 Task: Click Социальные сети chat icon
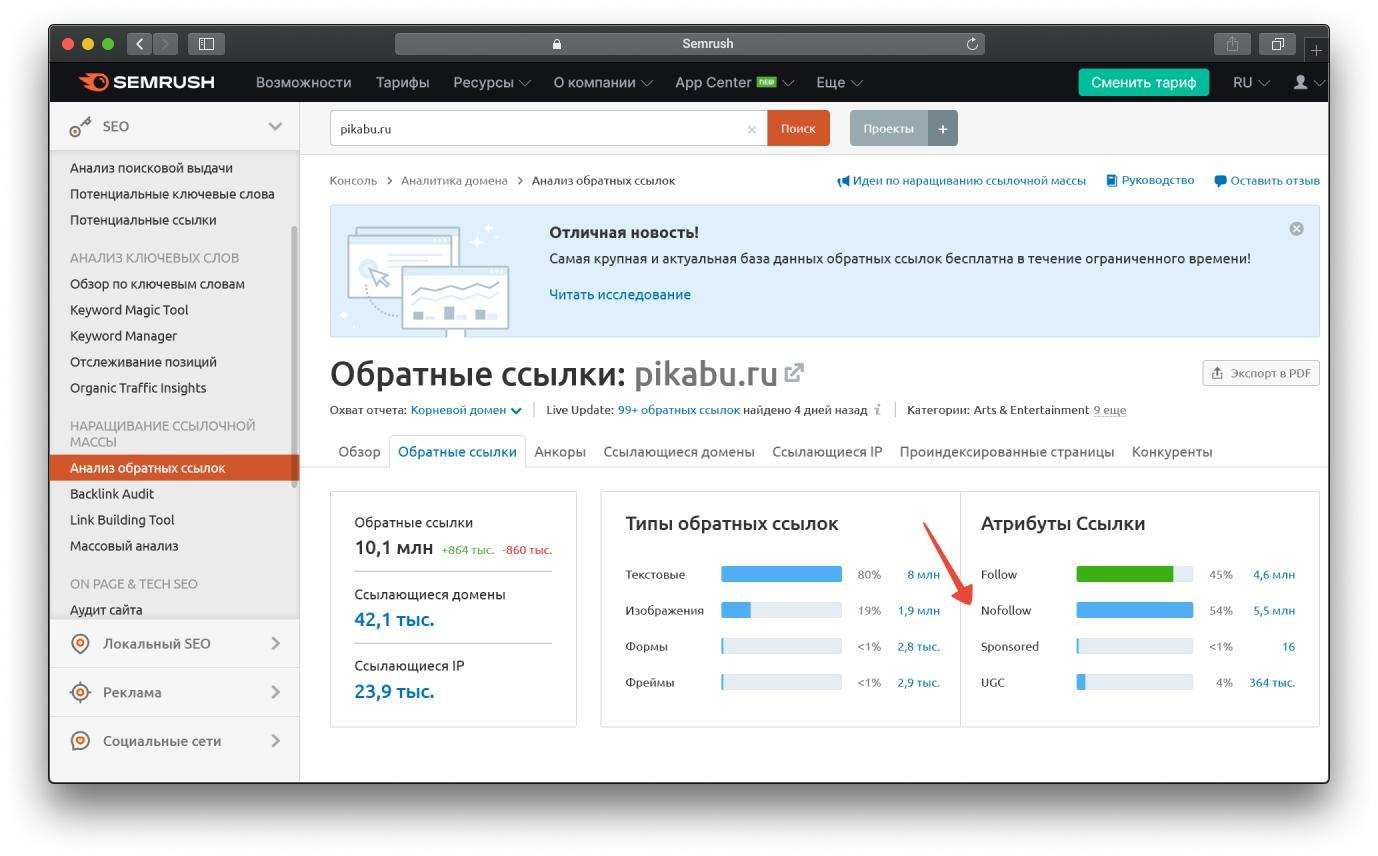coord(81,741)
